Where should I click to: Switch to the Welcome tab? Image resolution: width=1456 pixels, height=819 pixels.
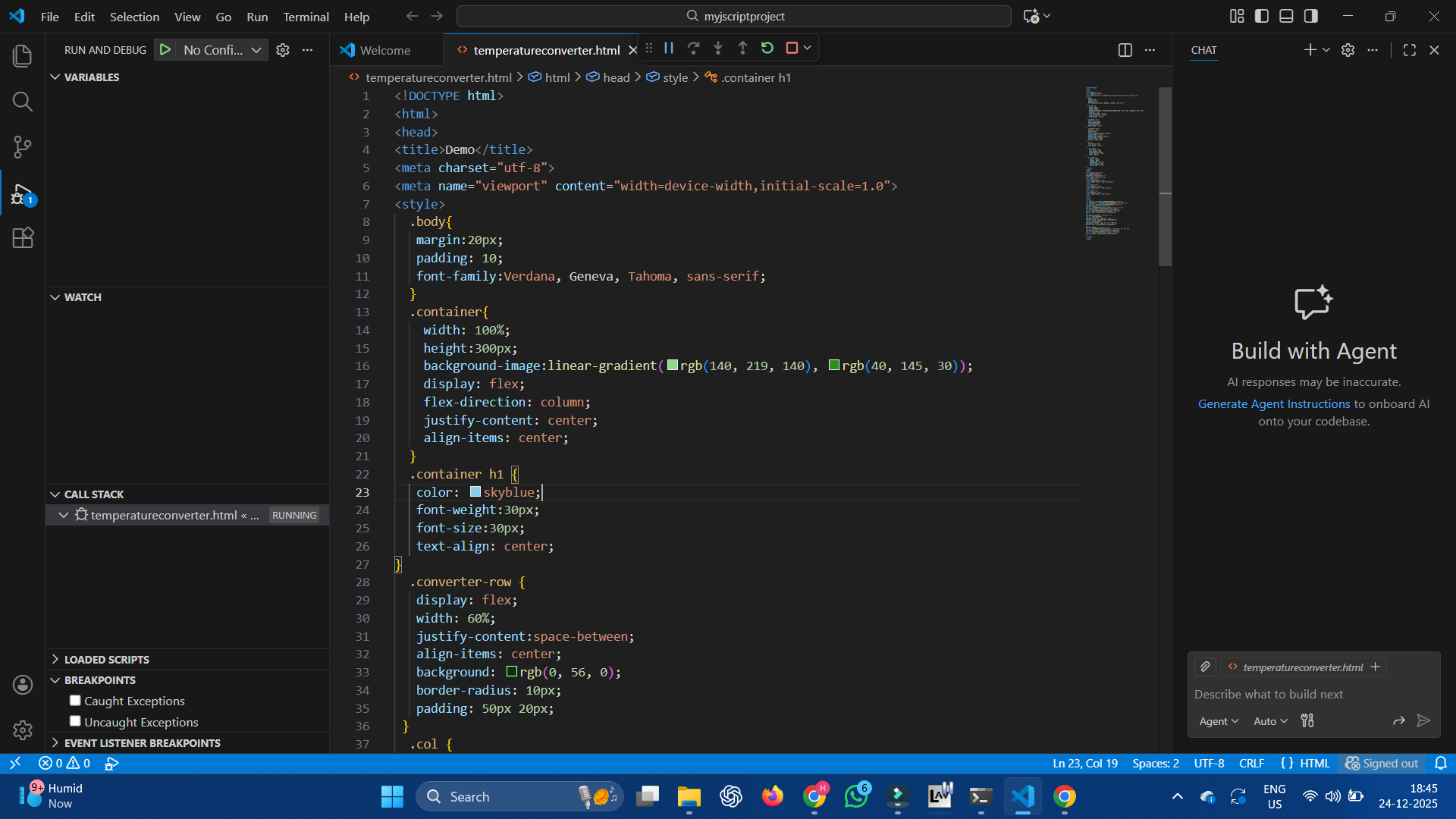384,50
